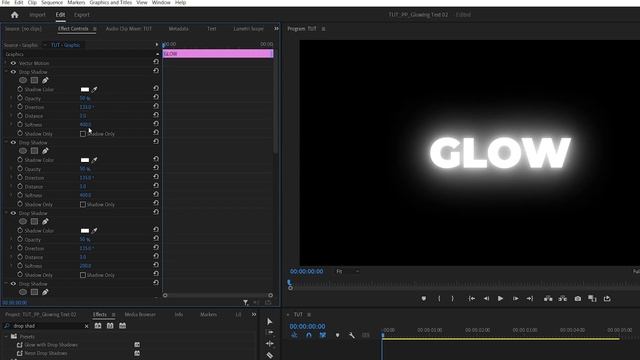Viewport: 640px width, 360px height.
Task: Filter Effects by 32-bit Color badge
Action: (x=110, y=326)
